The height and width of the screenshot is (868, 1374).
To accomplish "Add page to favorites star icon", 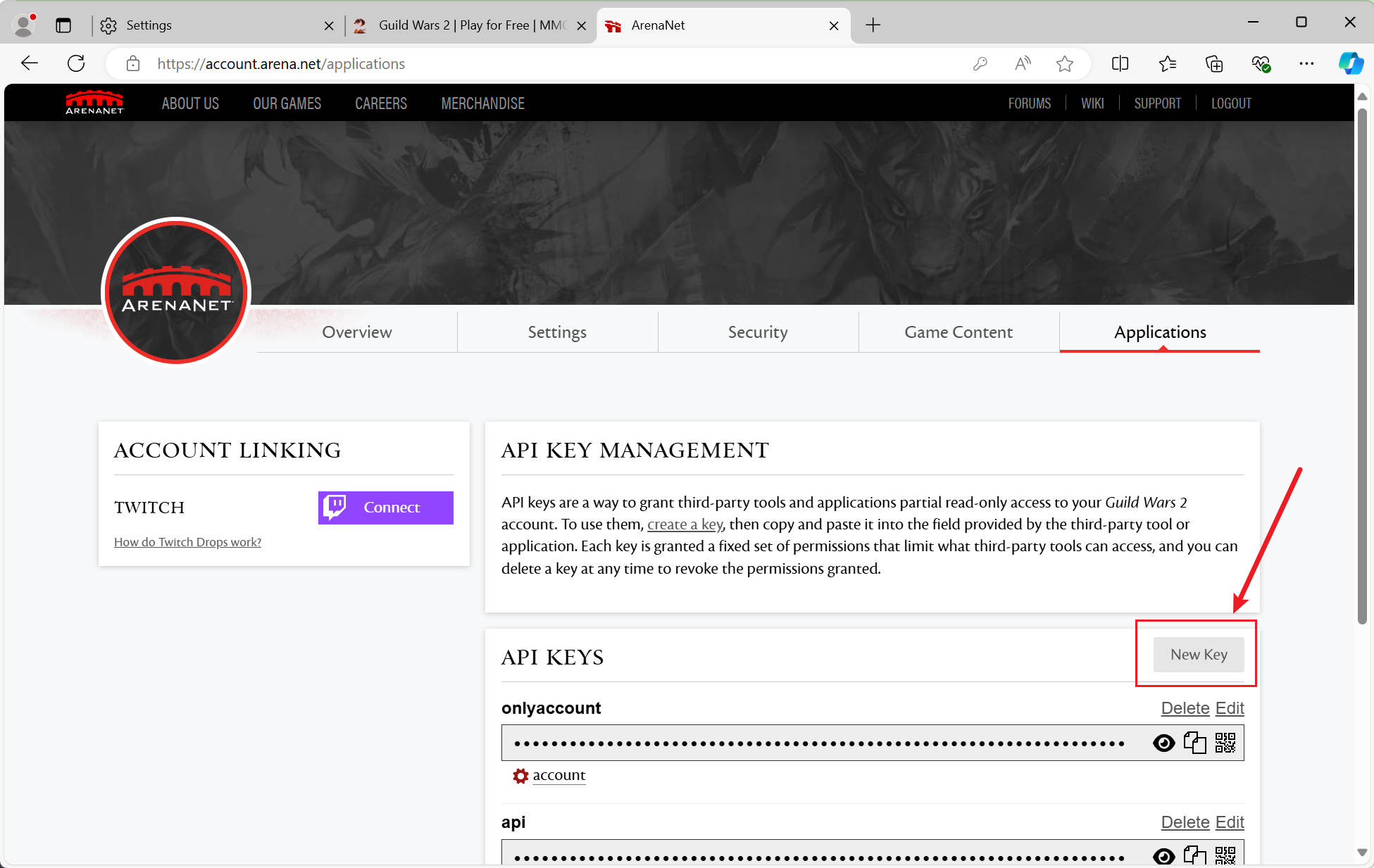I will [x=1065, y=64].
